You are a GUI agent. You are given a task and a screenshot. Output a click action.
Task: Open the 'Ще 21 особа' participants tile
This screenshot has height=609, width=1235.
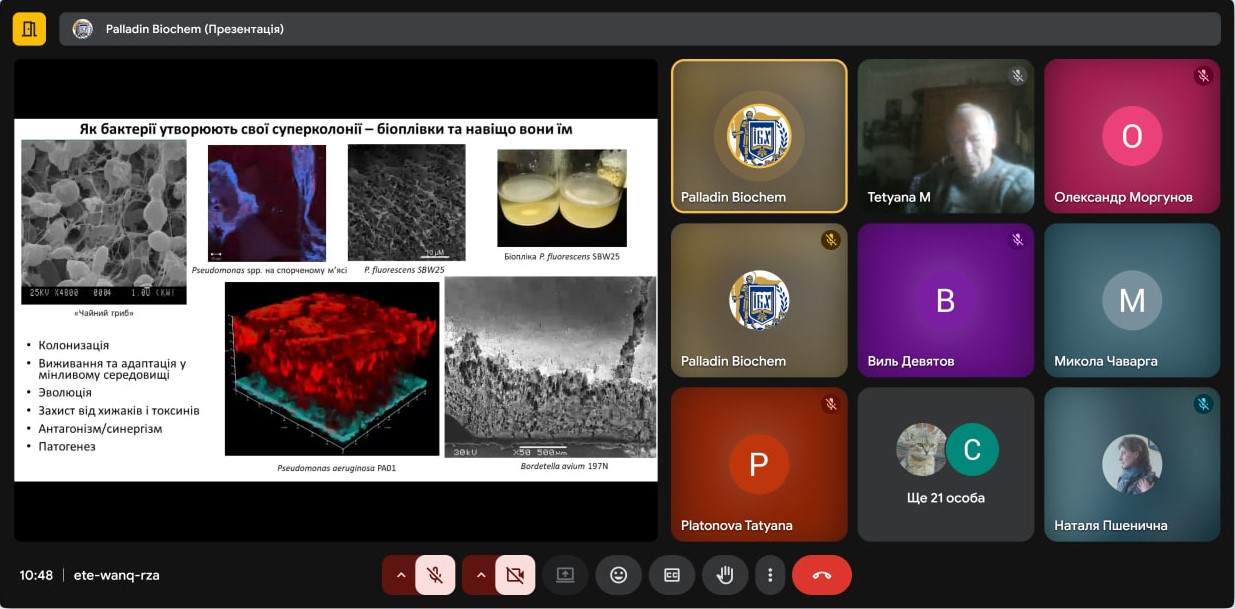[945, 464]
